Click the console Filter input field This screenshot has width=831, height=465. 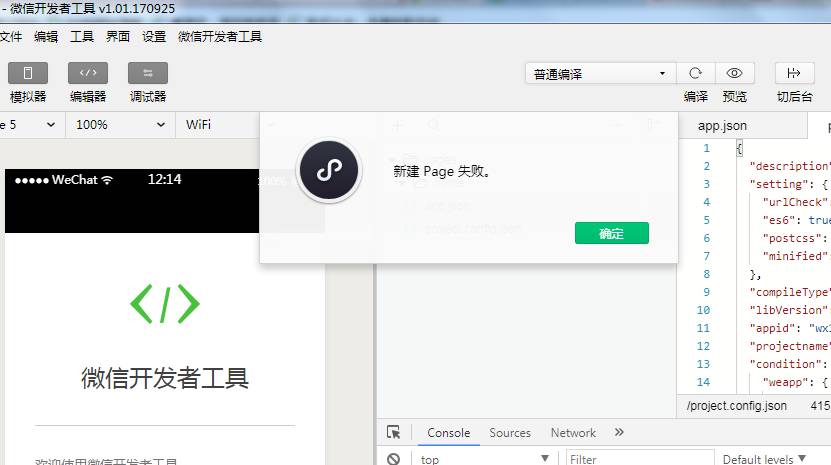tap(640, 459)
